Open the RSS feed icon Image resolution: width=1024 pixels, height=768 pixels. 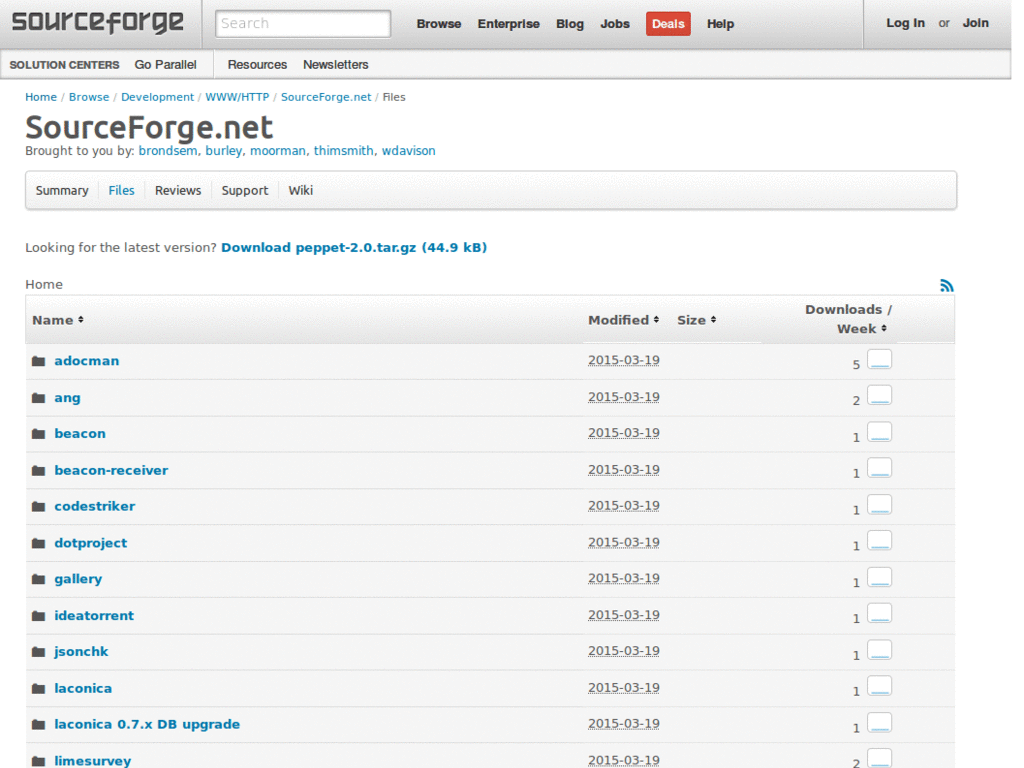pos(946,285)
